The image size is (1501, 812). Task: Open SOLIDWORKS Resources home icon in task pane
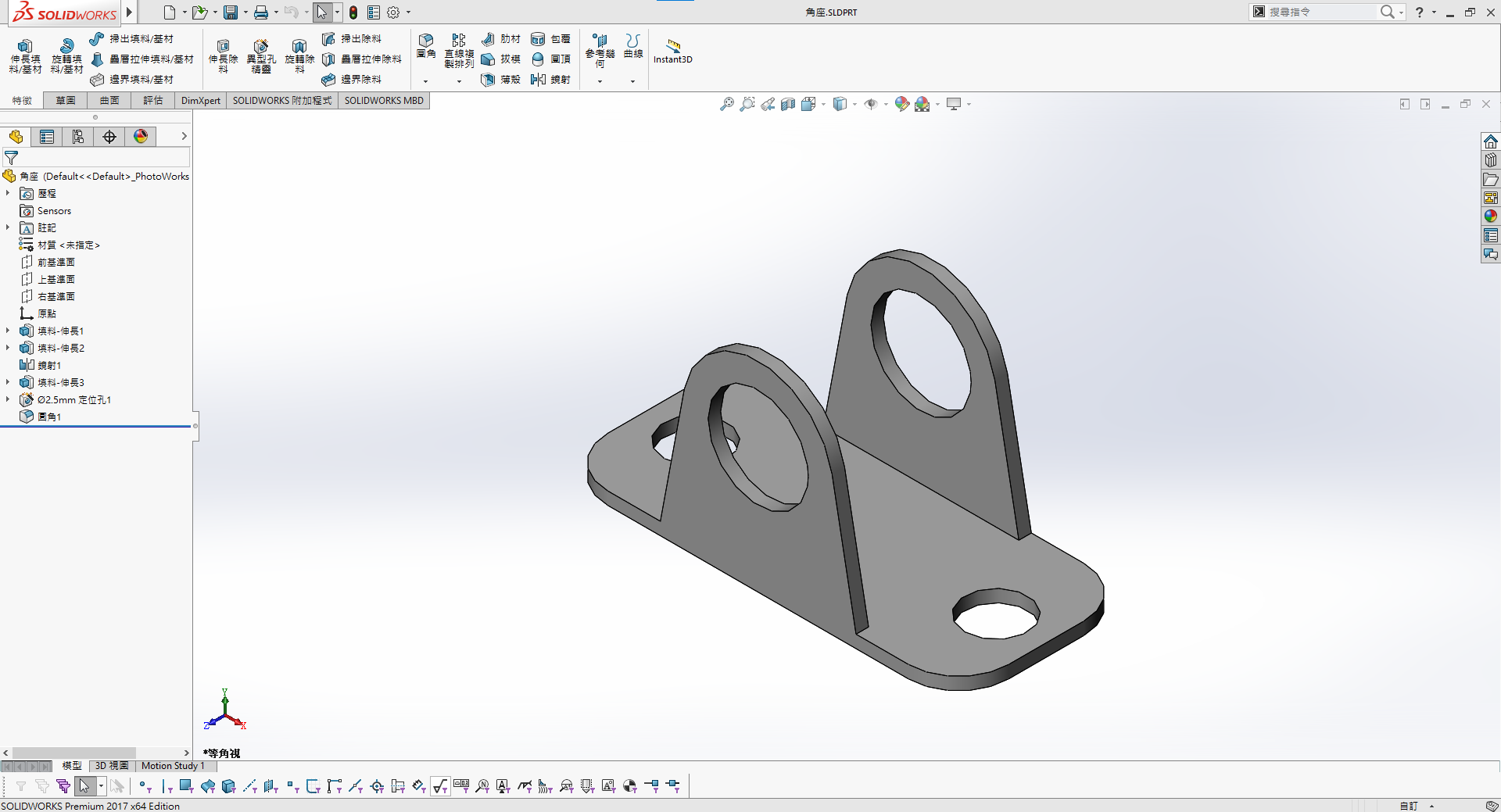click(x=1491, y=141)
